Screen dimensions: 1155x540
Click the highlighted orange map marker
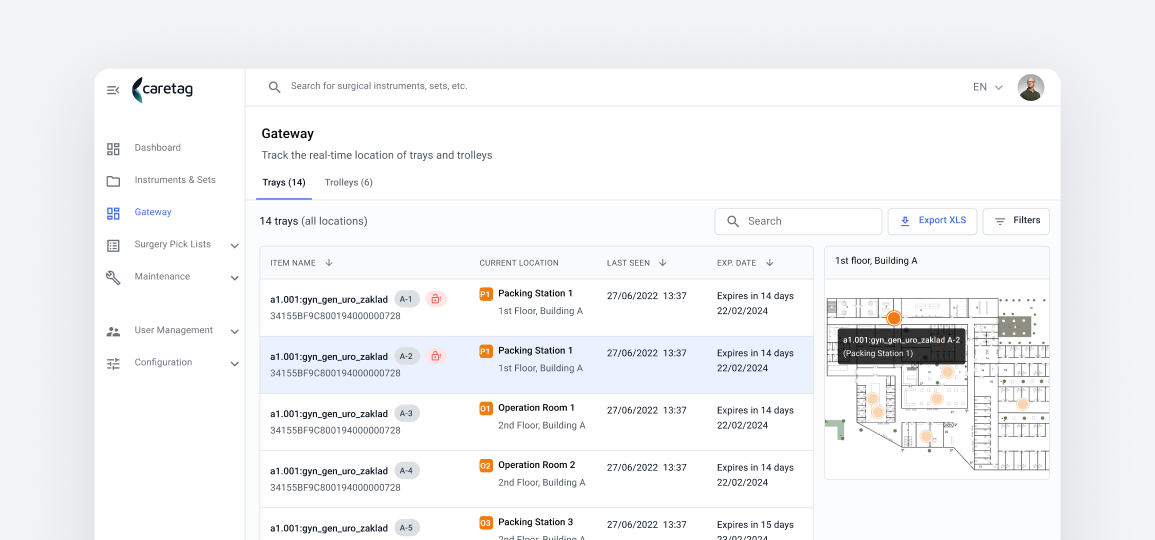[894, 318]
